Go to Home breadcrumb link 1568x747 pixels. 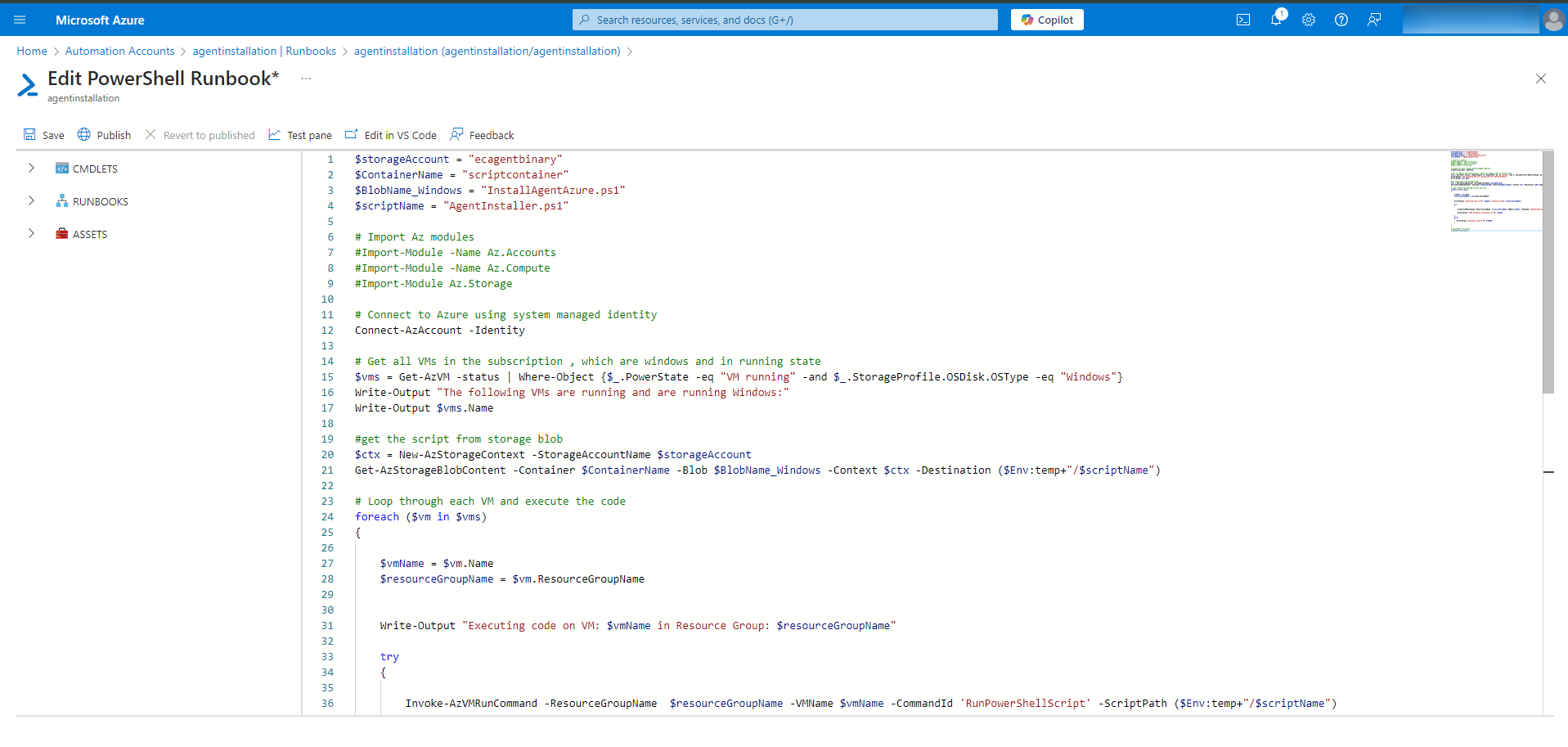click(x=32, y=51)
